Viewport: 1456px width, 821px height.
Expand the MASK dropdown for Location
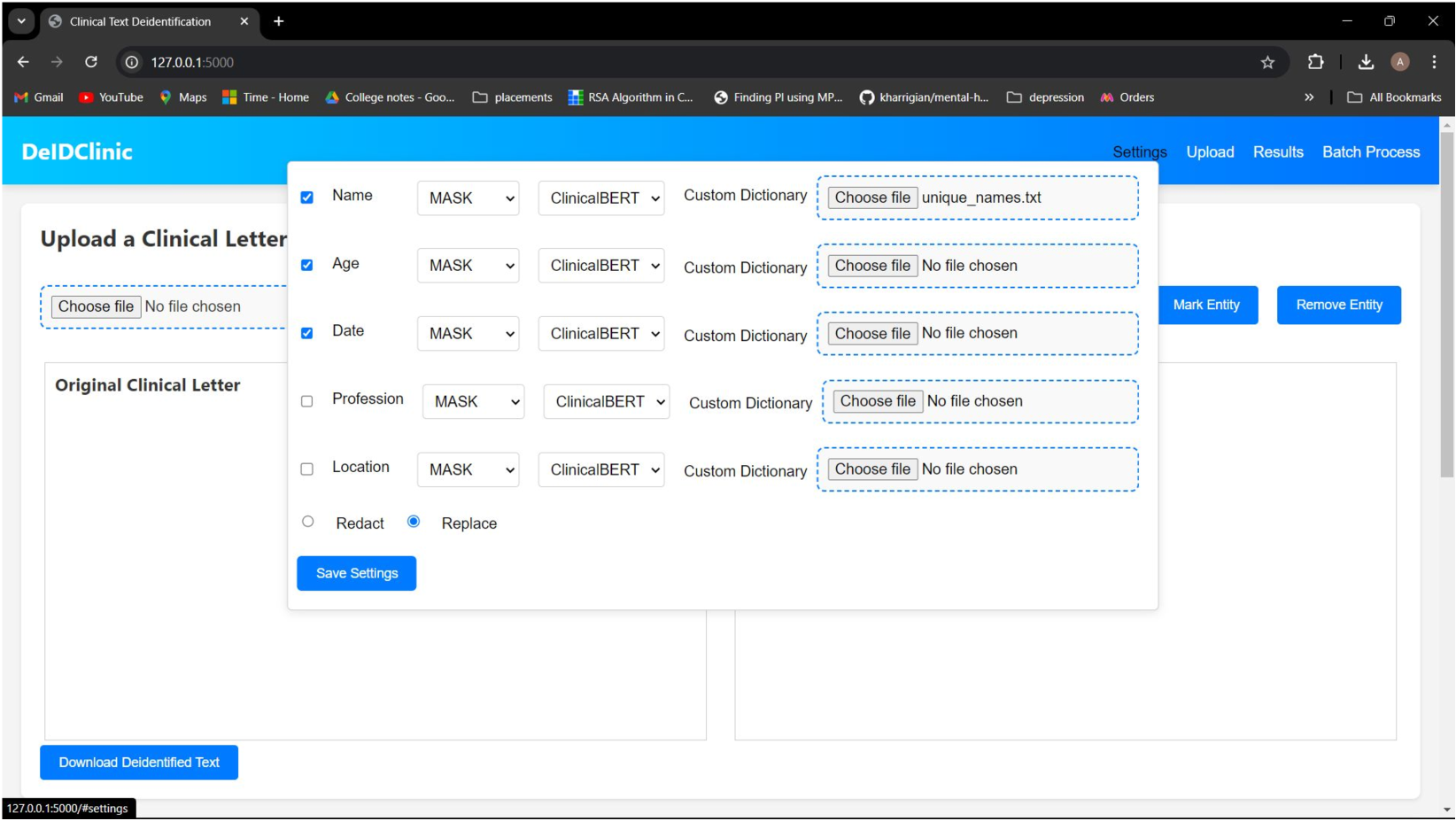point(468,470)
